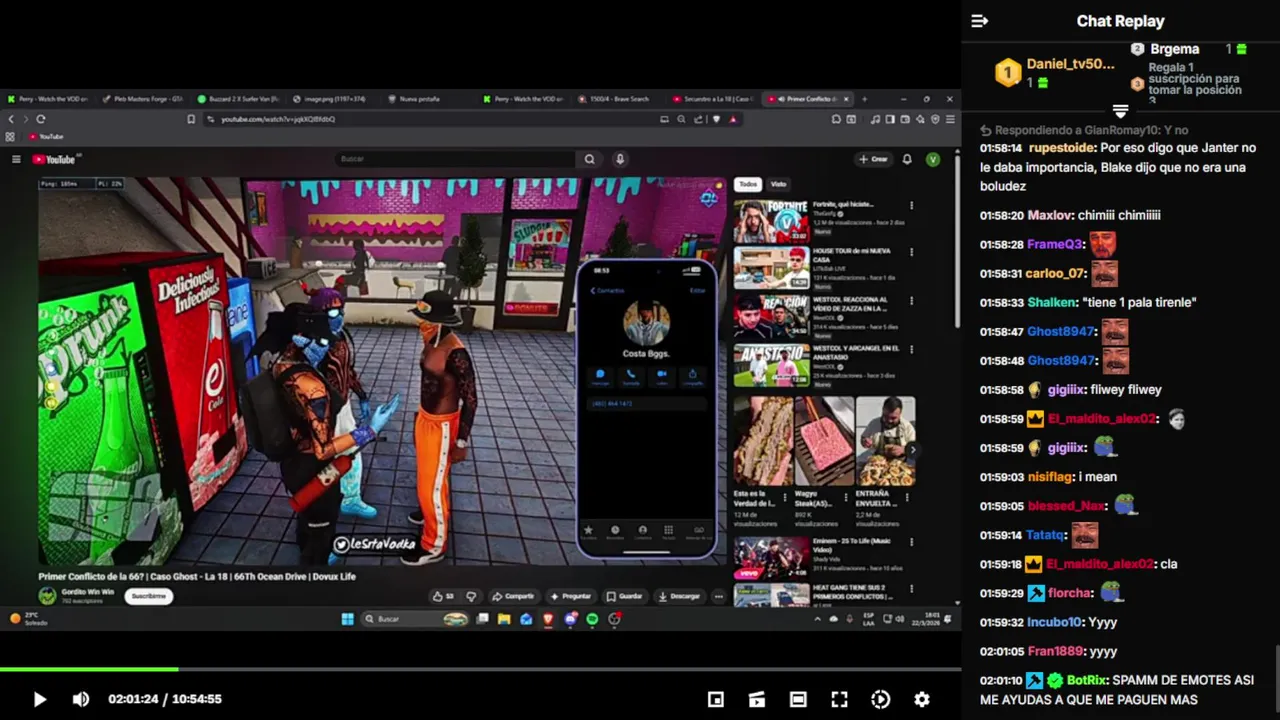Click the timestamp 02:01:05 in chat
Screen dimensions: 1280x720
click(1002, 651)
